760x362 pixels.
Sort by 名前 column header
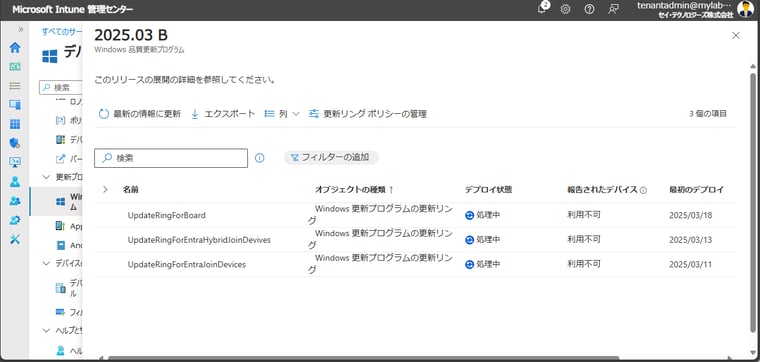pyautogui.click(x=130, y=190)
